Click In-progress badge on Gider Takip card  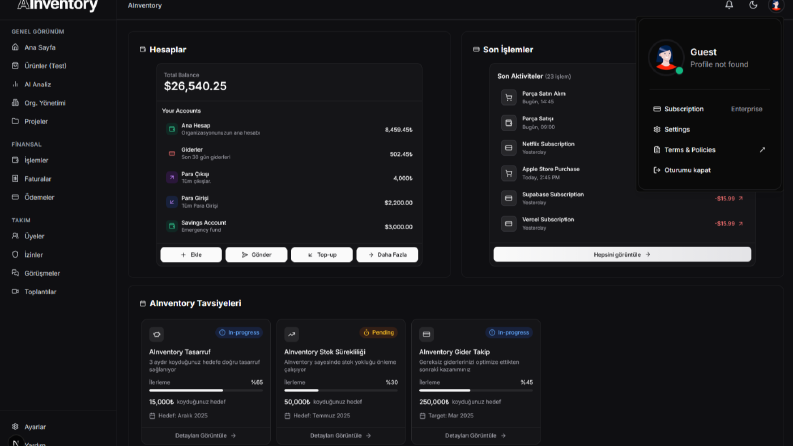pos(509,333)
